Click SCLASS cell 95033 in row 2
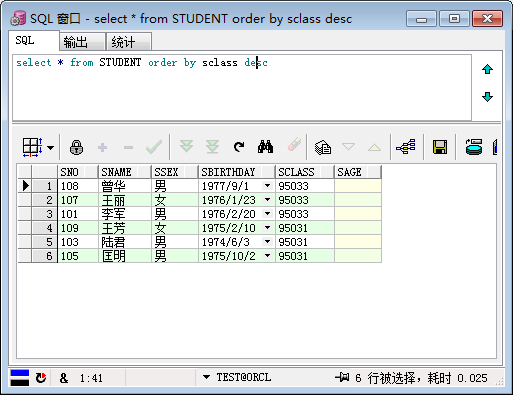Screen dimensions: 513x395 (305, 200)
